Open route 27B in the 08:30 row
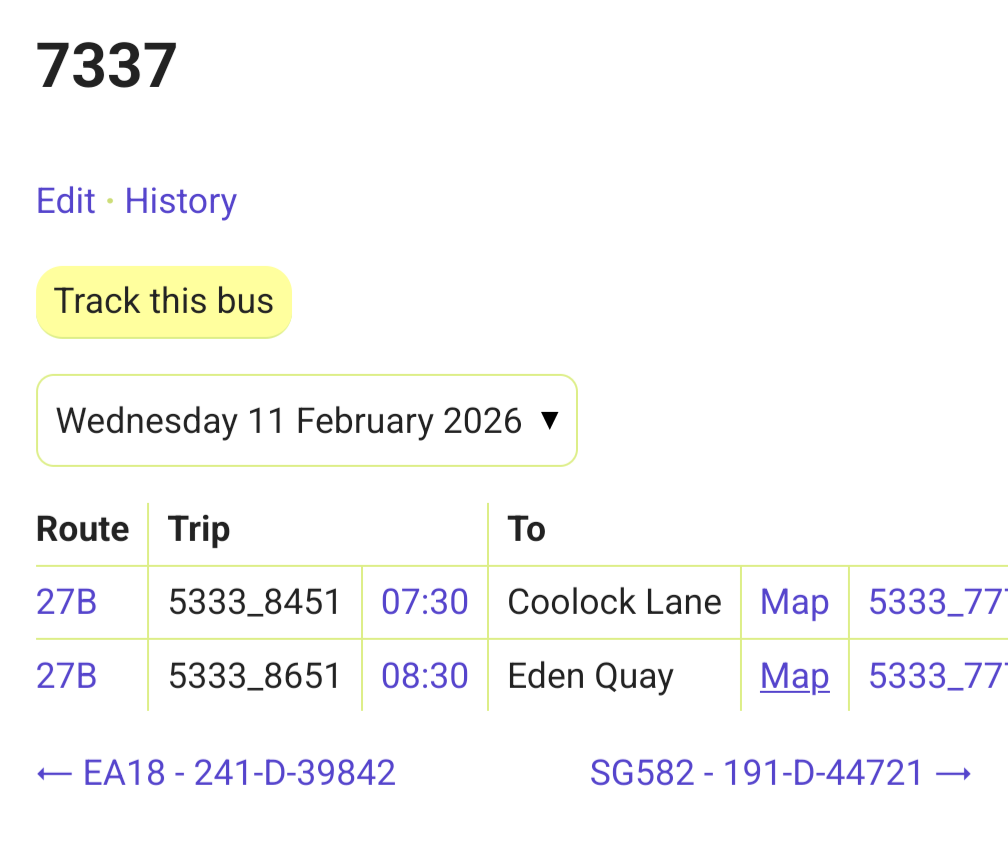 click(66, 676)
